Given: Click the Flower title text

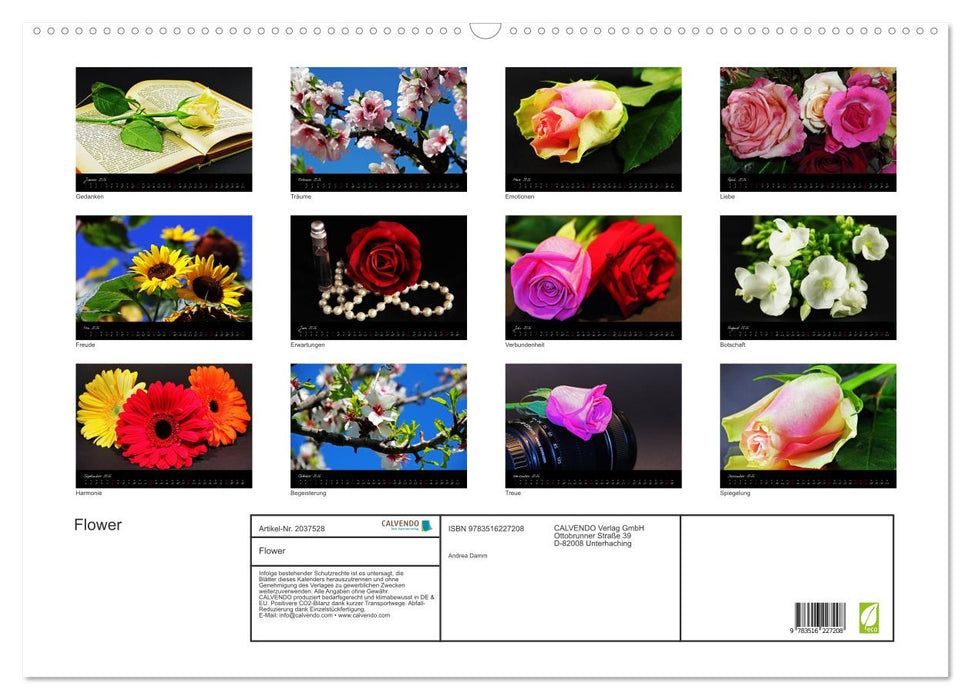Looking at the screenshot, I should (x=98, y=524).
